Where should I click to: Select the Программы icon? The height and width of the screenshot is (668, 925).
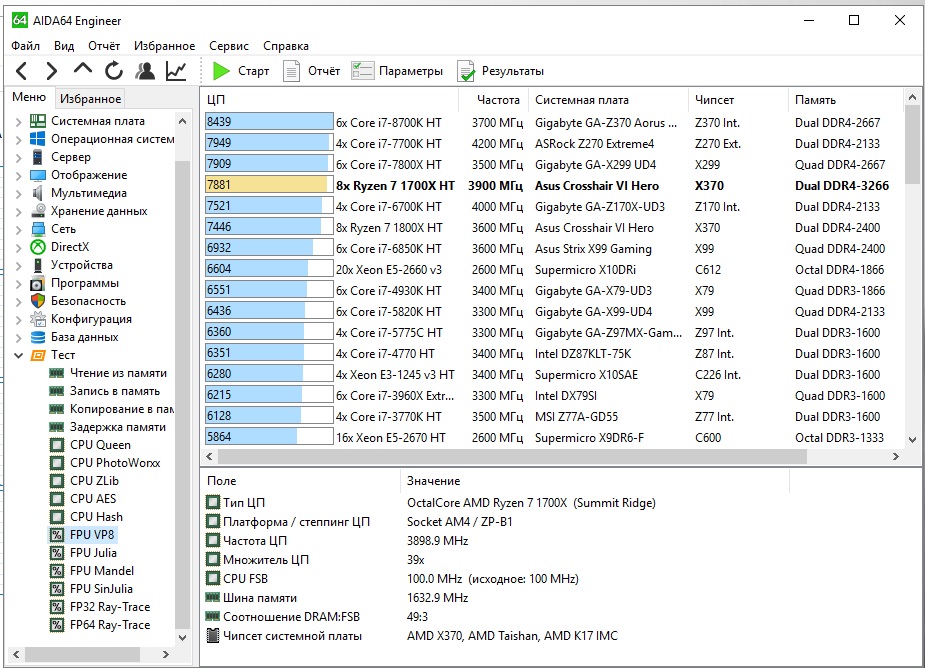[x=38, y=283]
